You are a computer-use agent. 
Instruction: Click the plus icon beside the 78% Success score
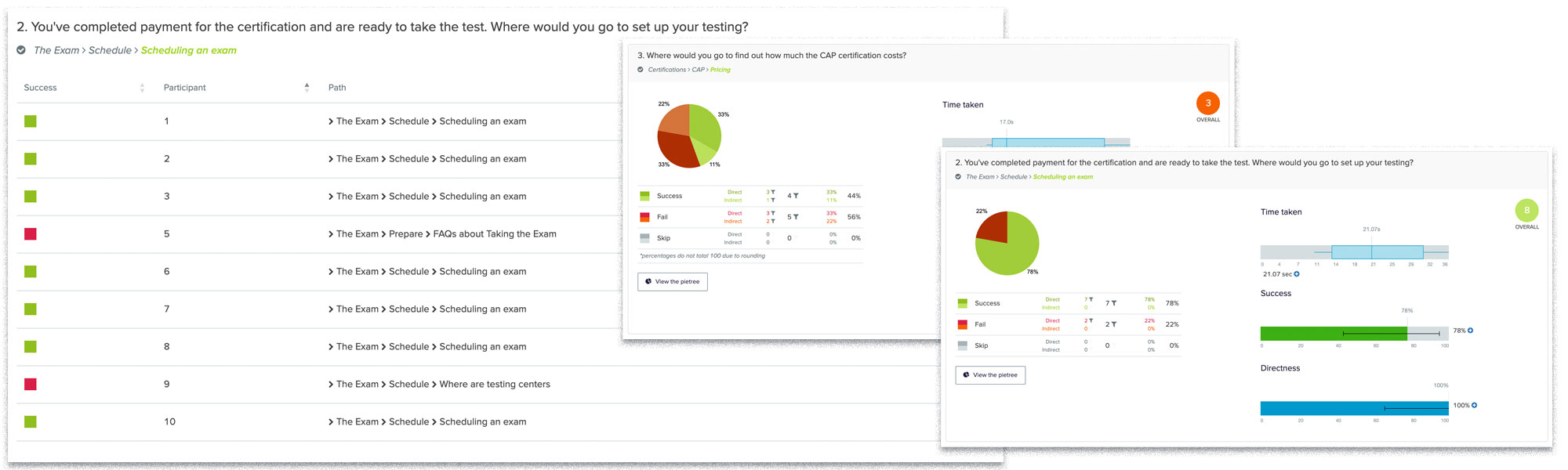[x=1470, y=330]
